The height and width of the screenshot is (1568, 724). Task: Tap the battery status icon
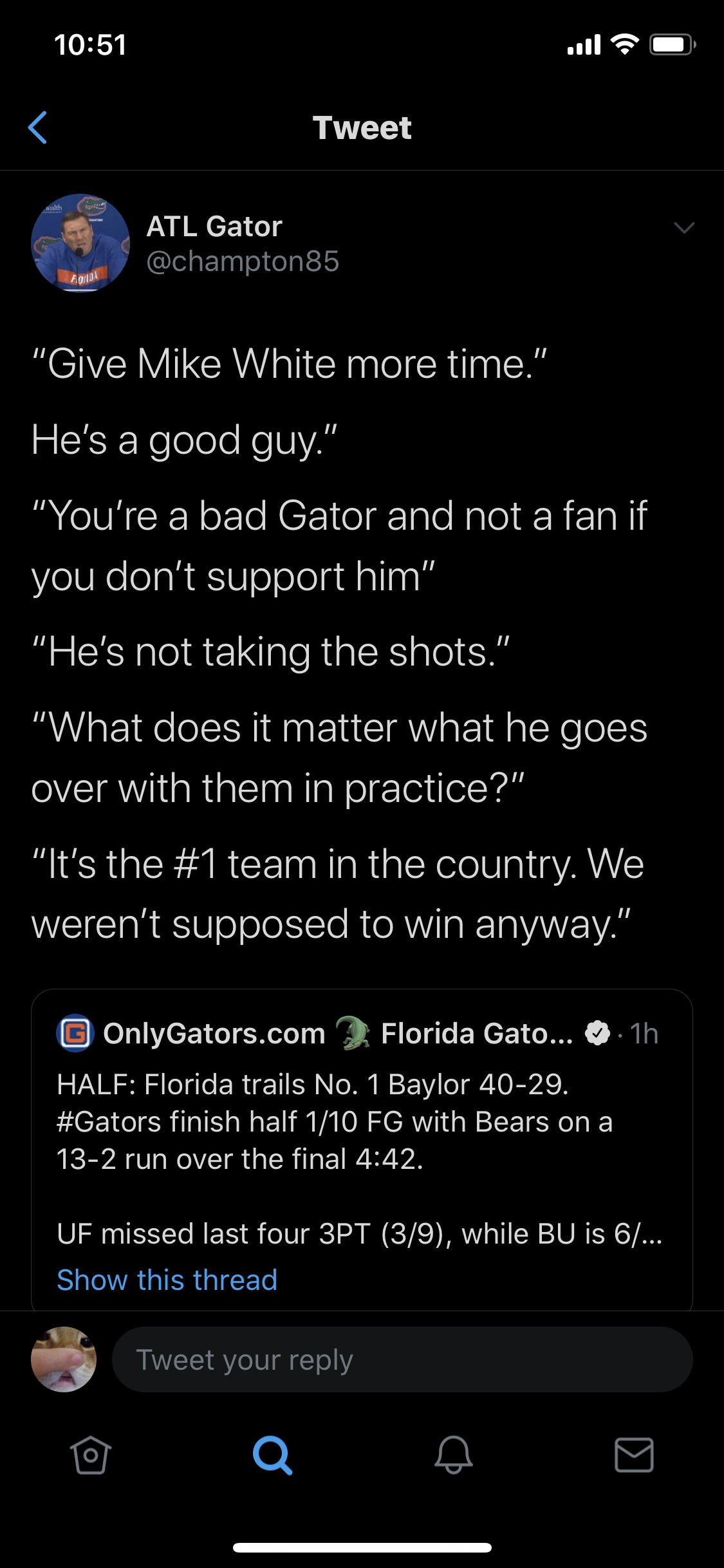673,44
